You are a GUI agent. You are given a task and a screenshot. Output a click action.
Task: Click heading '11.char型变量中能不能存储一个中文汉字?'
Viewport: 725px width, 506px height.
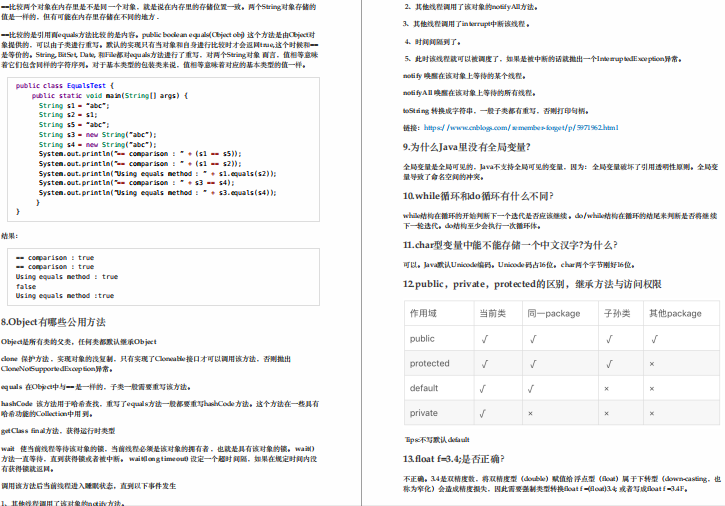tap(493, 245)
